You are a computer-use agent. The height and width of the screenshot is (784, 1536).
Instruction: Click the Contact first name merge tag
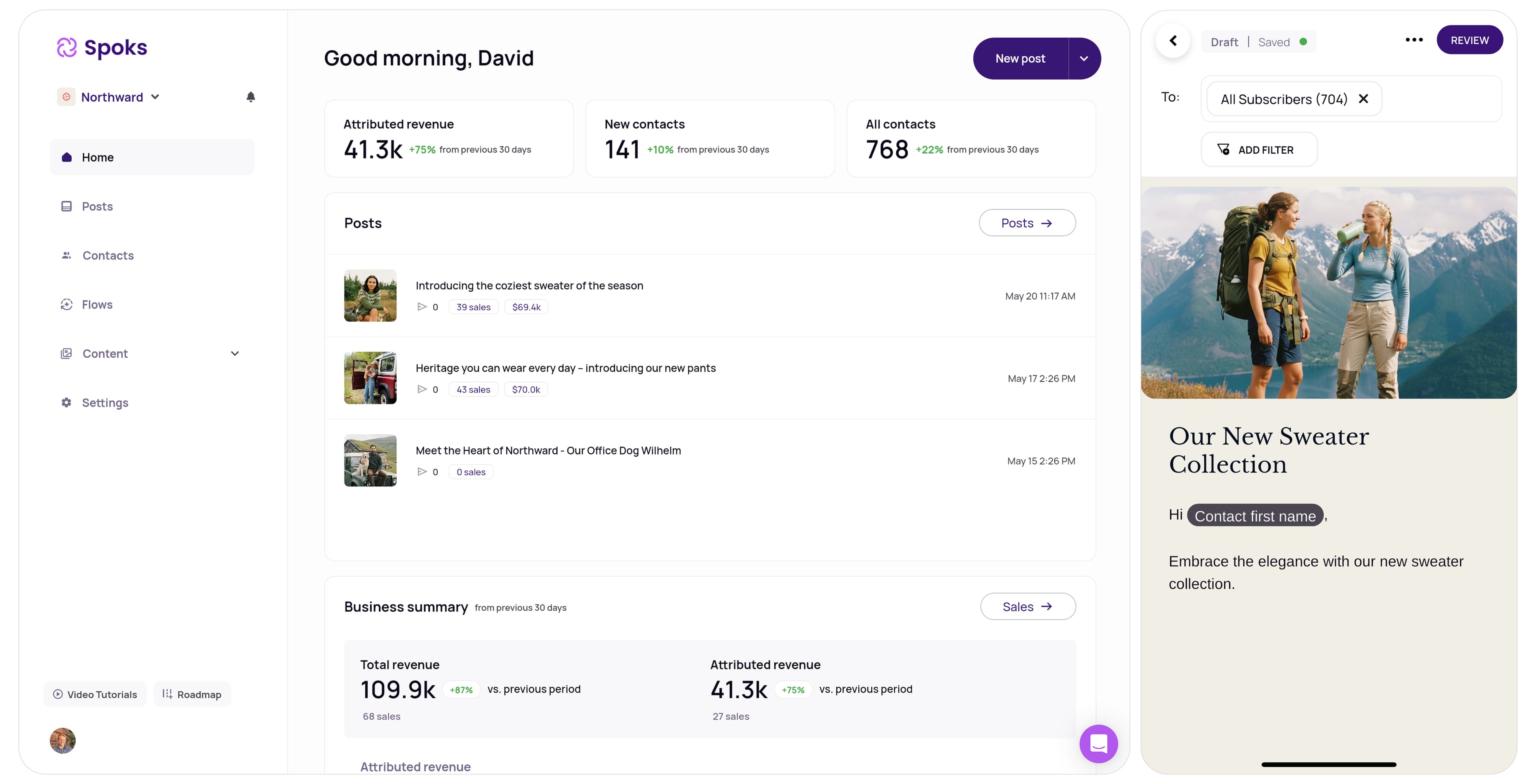click(x=1254, y=516)
